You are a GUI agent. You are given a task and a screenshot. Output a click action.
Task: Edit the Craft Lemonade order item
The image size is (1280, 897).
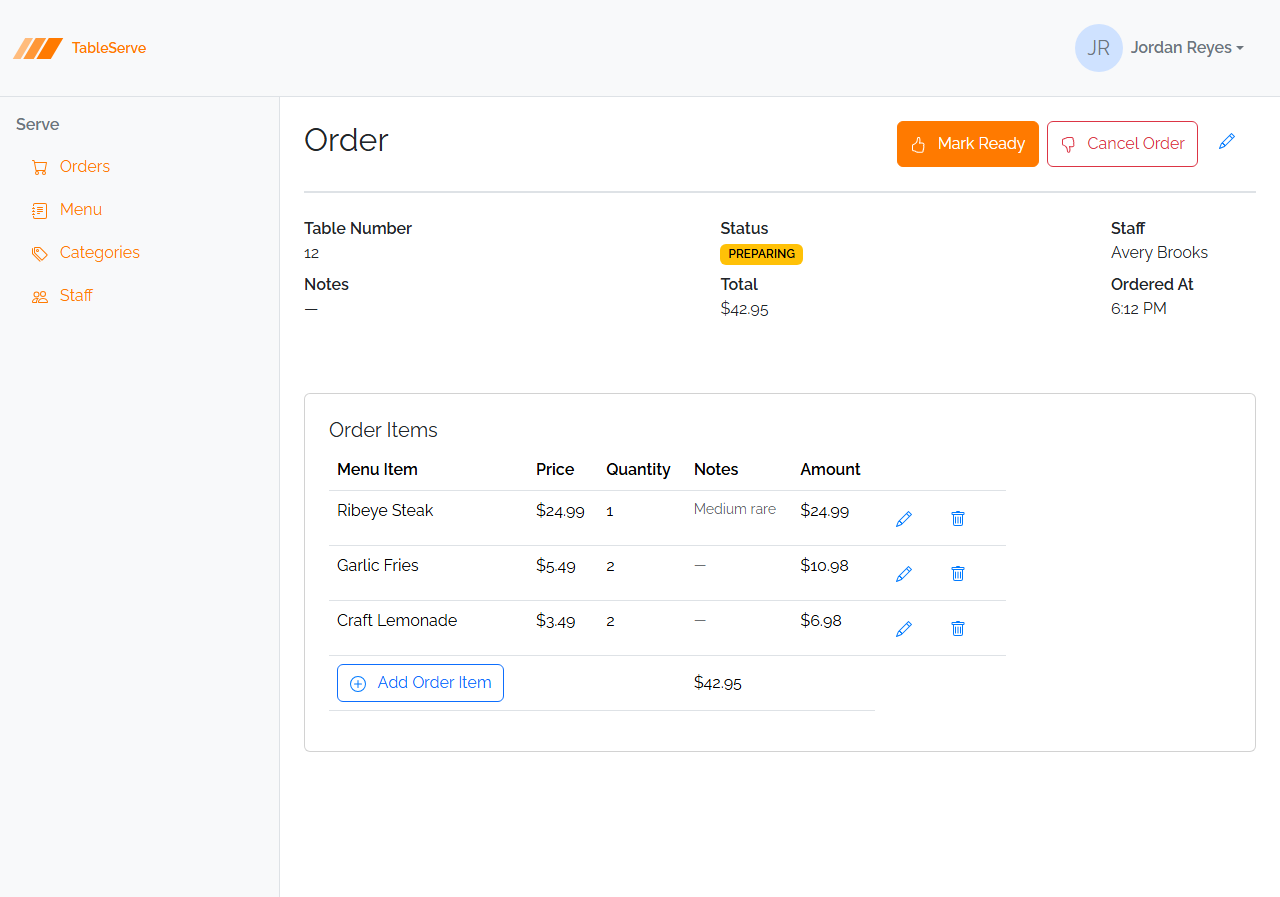pyautogui.click(x=904, y=629)
